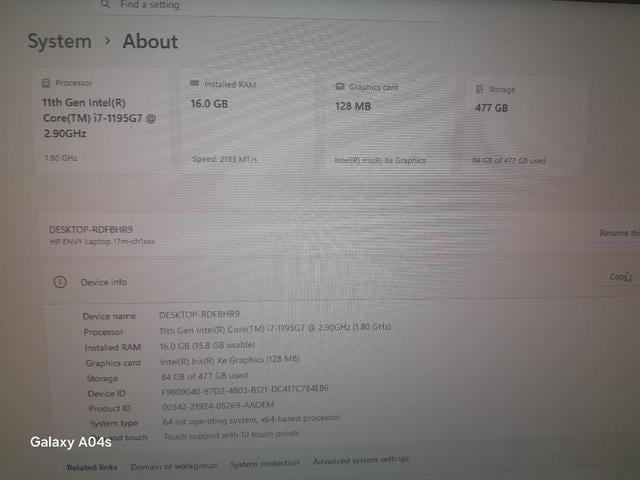Click the Processor chip icon
This screenshot has height=480, width=640.
(46, 83)
